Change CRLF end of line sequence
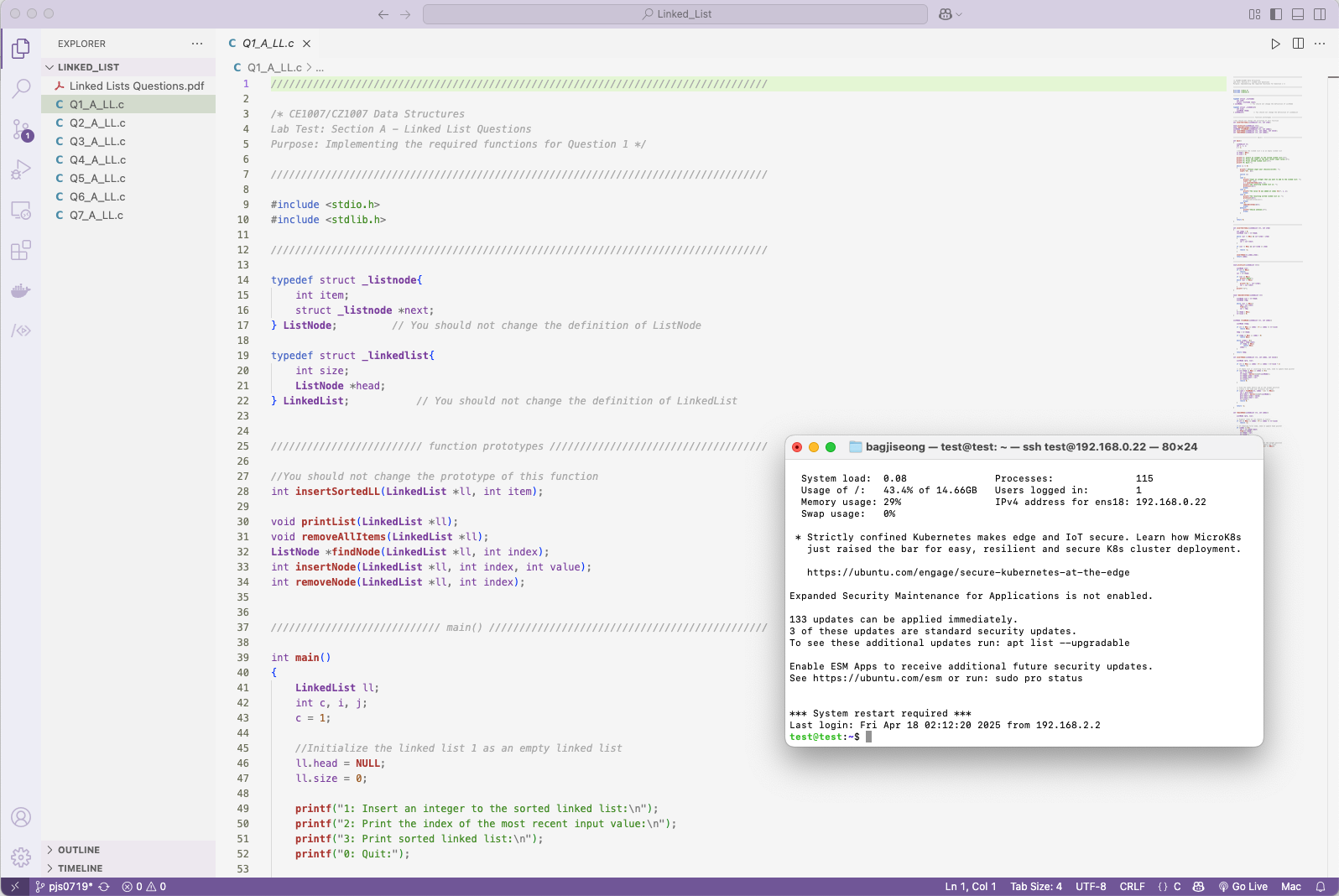 [x=1132, y=887]
